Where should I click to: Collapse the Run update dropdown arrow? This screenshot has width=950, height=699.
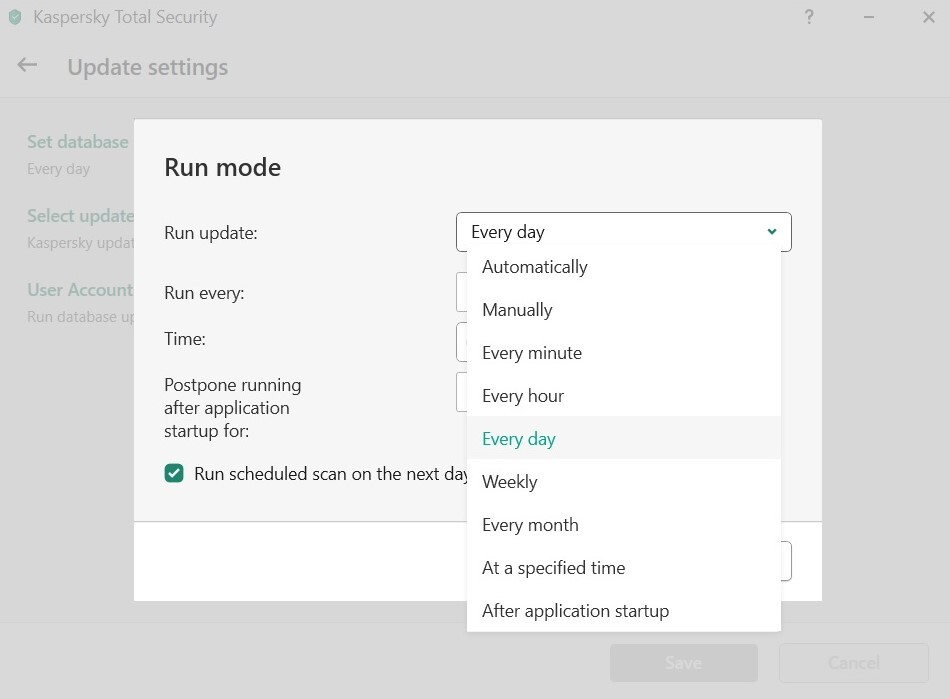click(772, 231)
